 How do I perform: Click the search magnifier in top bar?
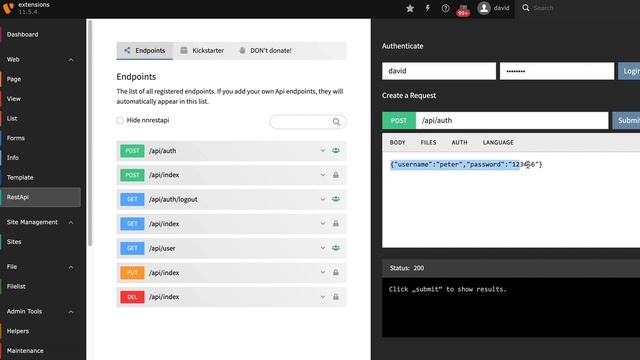pos(526,8)
